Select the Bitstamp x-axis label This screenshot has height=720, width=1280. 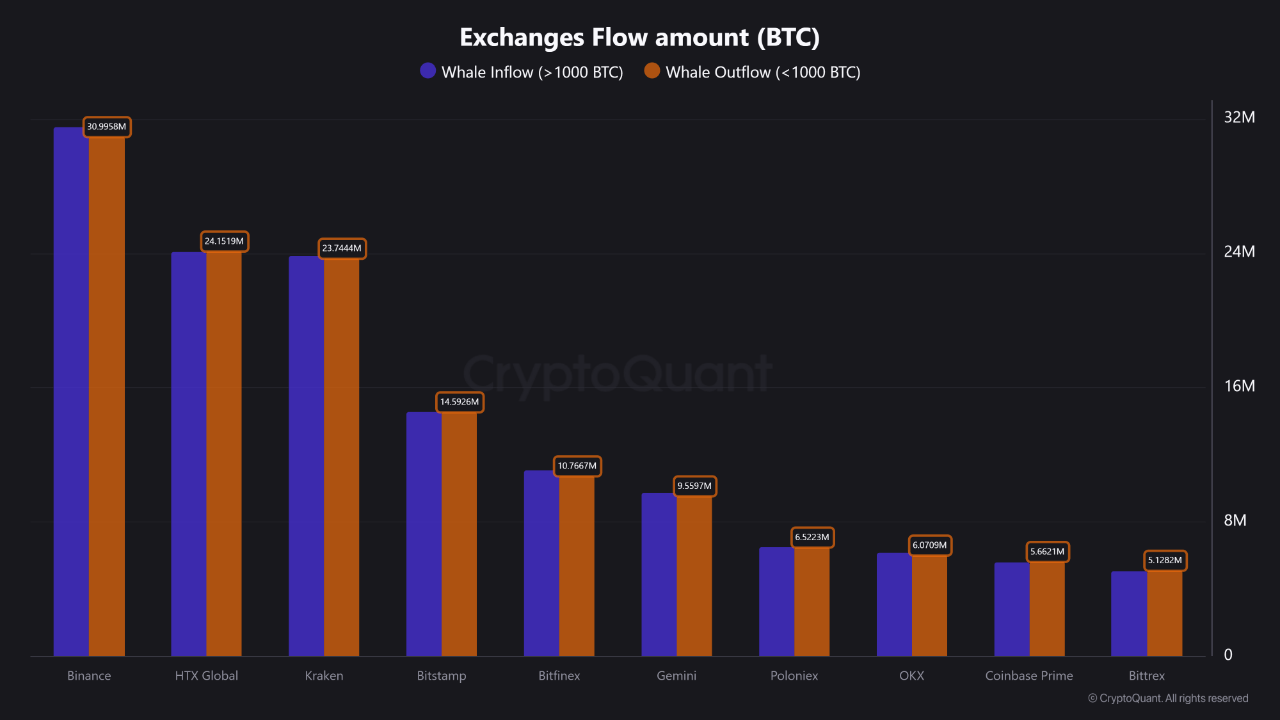click(441, 676)
